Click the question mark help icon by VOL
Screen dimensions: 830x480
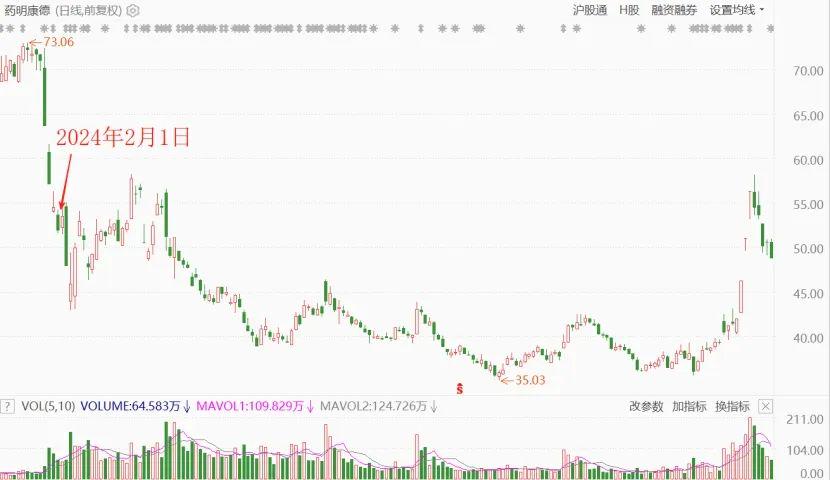[x=7, y=406]
